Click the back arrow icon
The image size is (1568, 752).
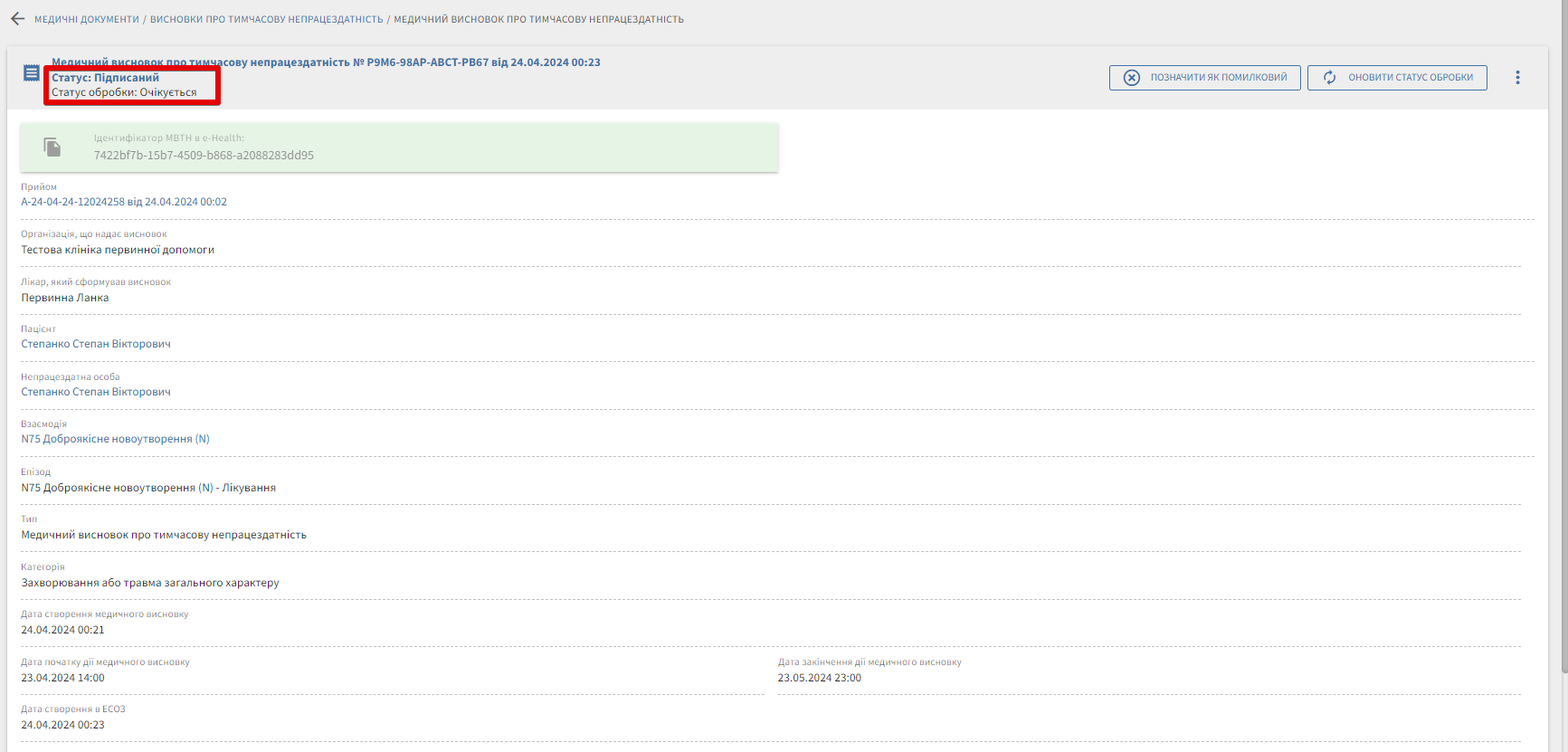pos(17,19)
